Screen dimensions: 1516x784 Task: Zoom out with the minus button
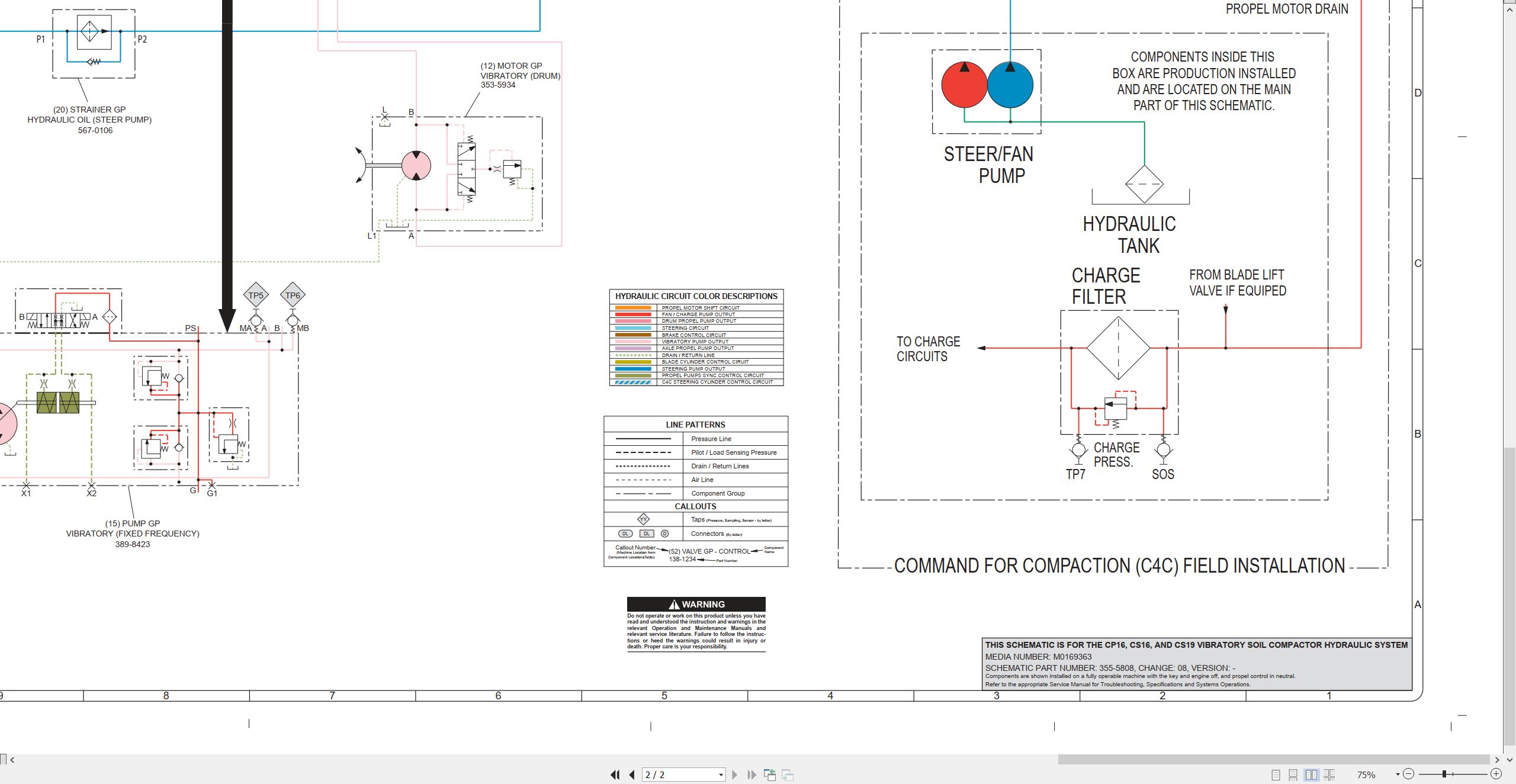click(x=1409, y=774)
